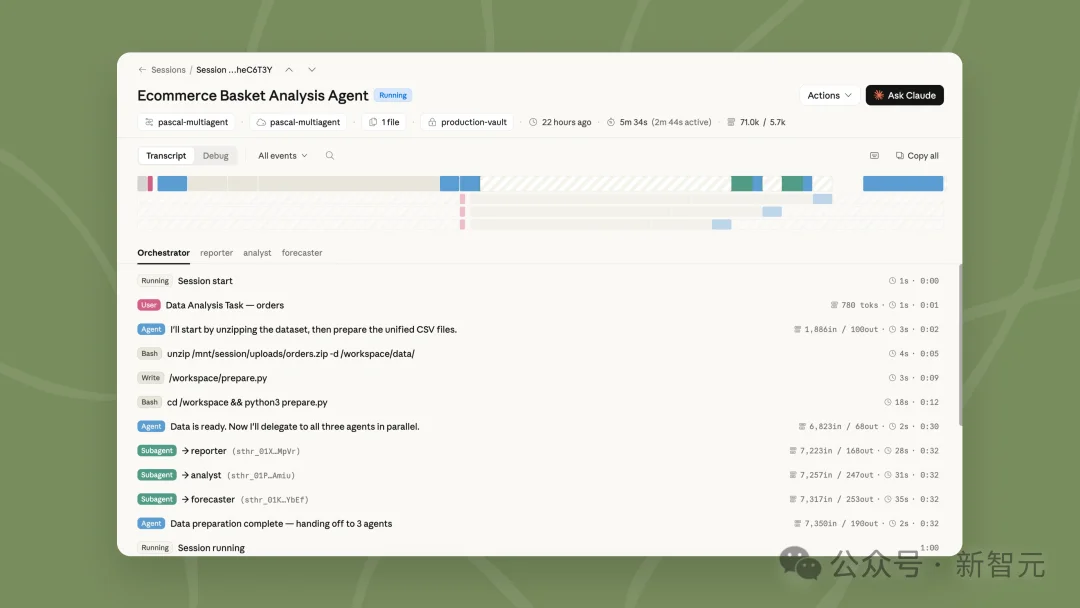Screen dimensions: 1080x608
Task: Switch to Debug view
Action: (216, 156)
